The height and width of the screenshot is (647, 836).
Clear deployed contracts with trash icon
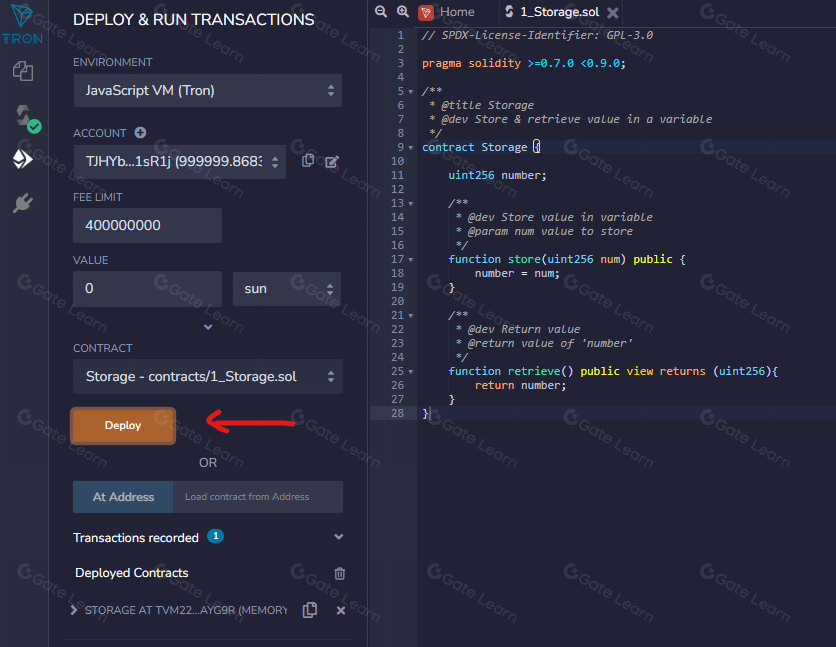pos(340,573)
